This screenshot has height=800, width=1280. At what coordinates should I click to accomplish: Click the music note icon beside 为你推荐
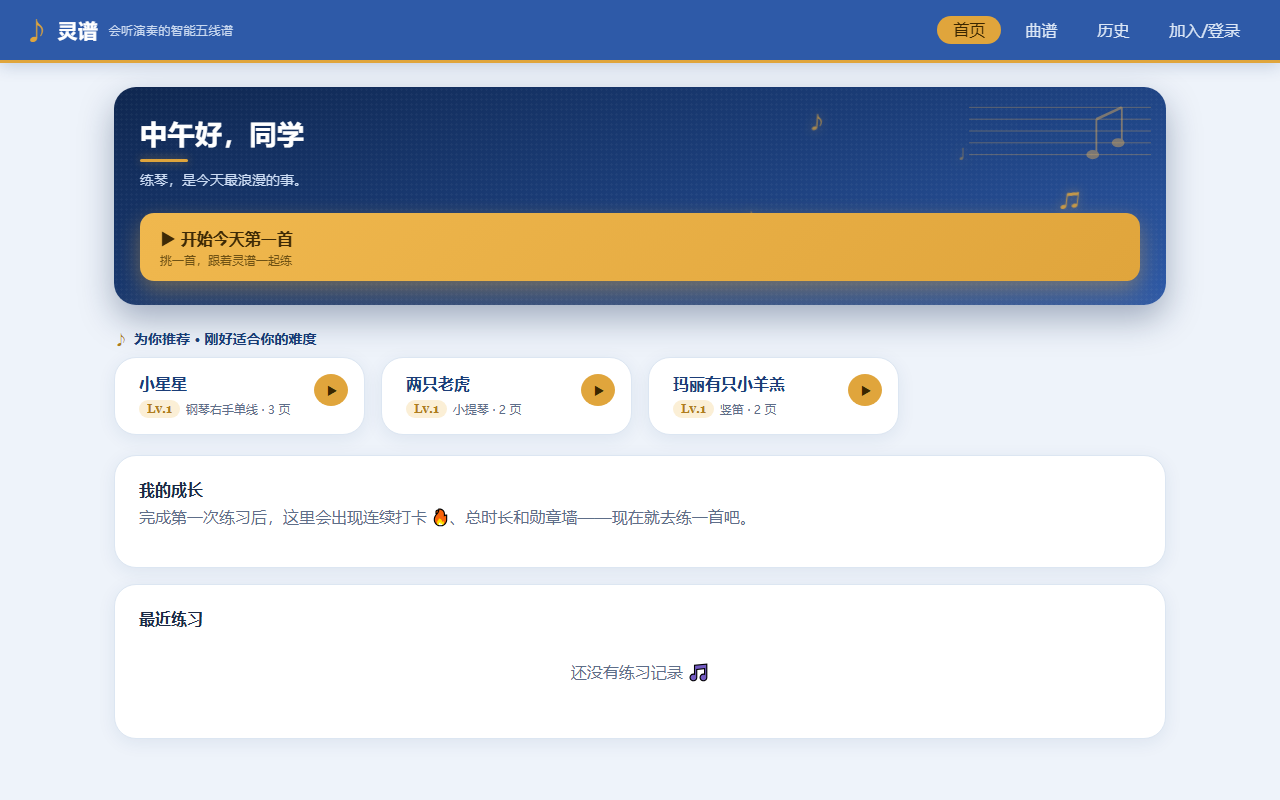tap(121, 340)
